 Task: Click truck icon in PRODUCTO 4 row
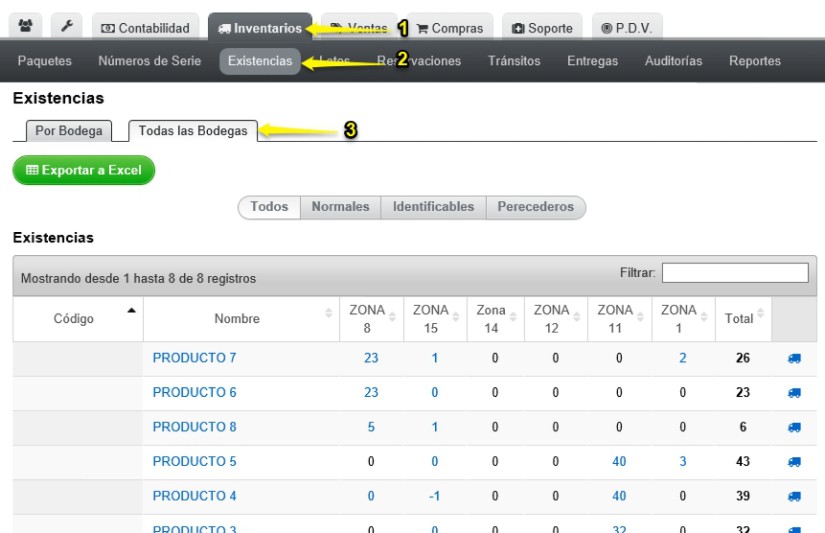tap(794, 496)
